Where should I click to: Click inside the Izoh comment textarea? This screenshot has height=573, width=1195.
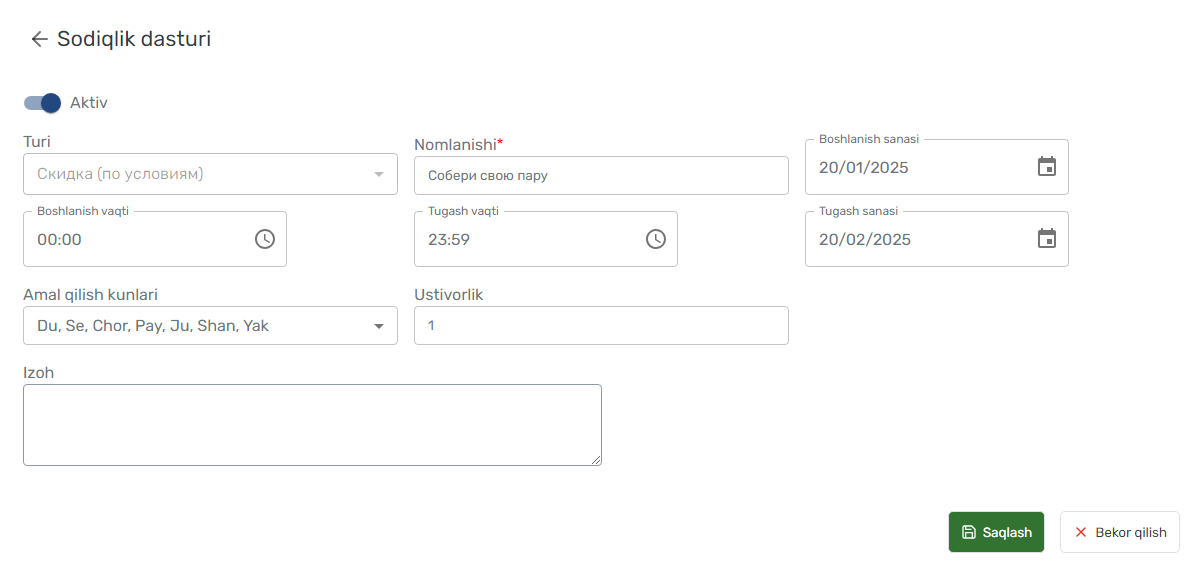pyautogui.click(x=312, y=424)
